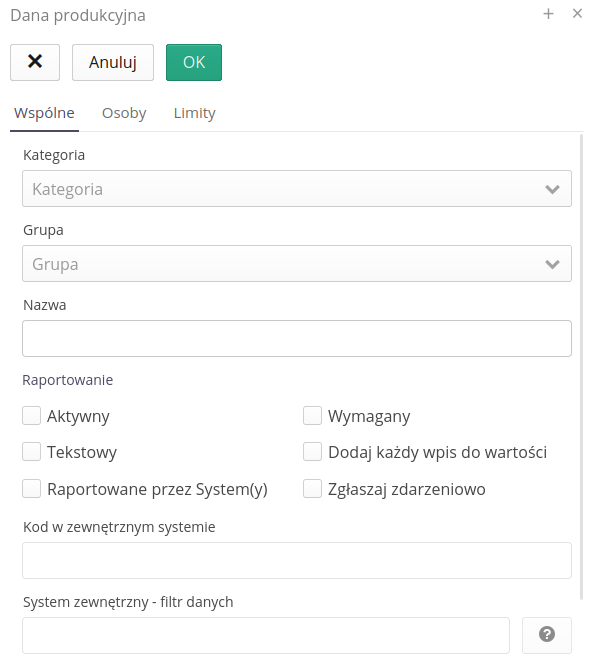Open the Grupa combo box

click(x=297, y=264)
